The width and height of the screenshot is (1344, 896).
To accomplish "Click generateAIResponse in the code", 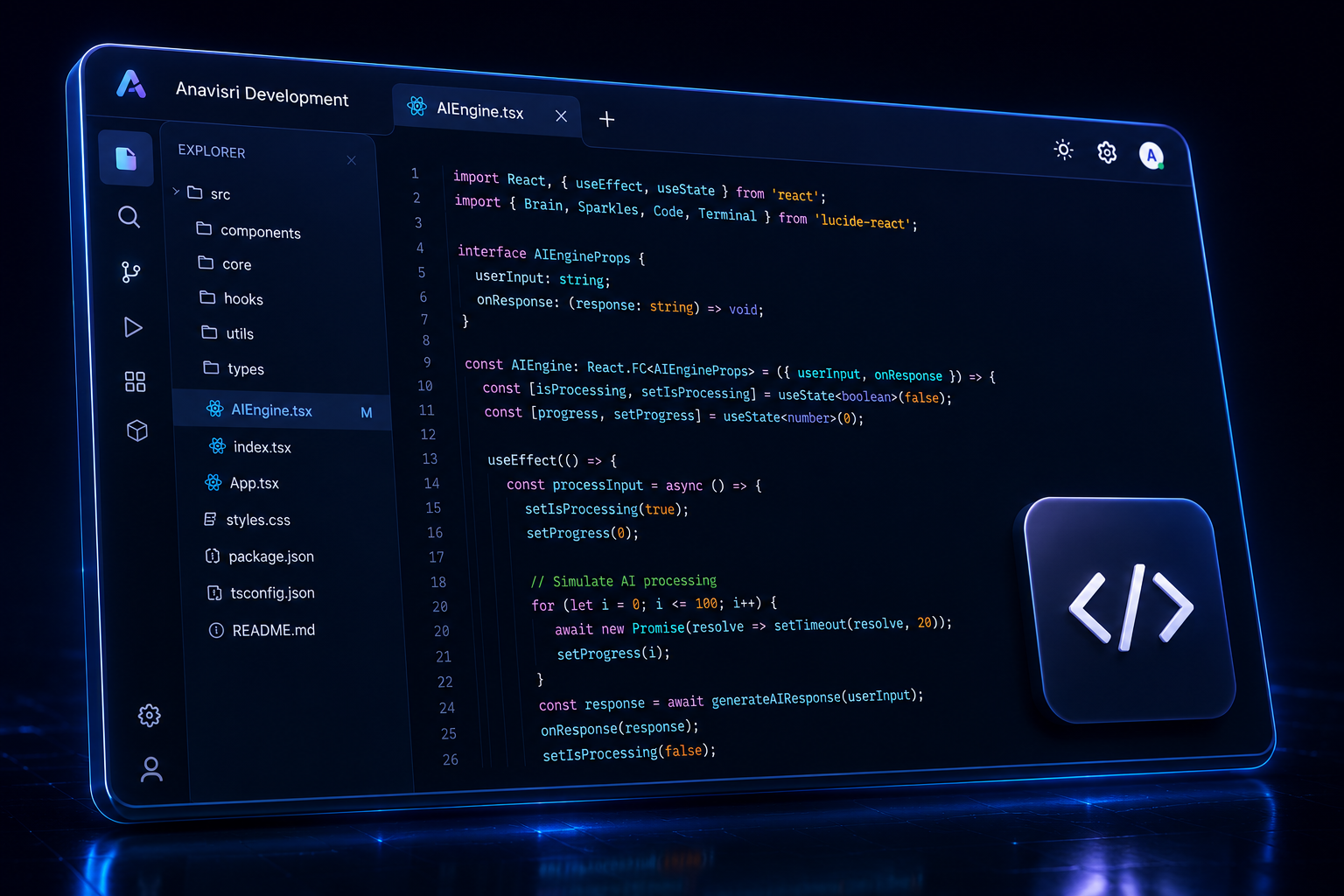I will click(776, 698).
